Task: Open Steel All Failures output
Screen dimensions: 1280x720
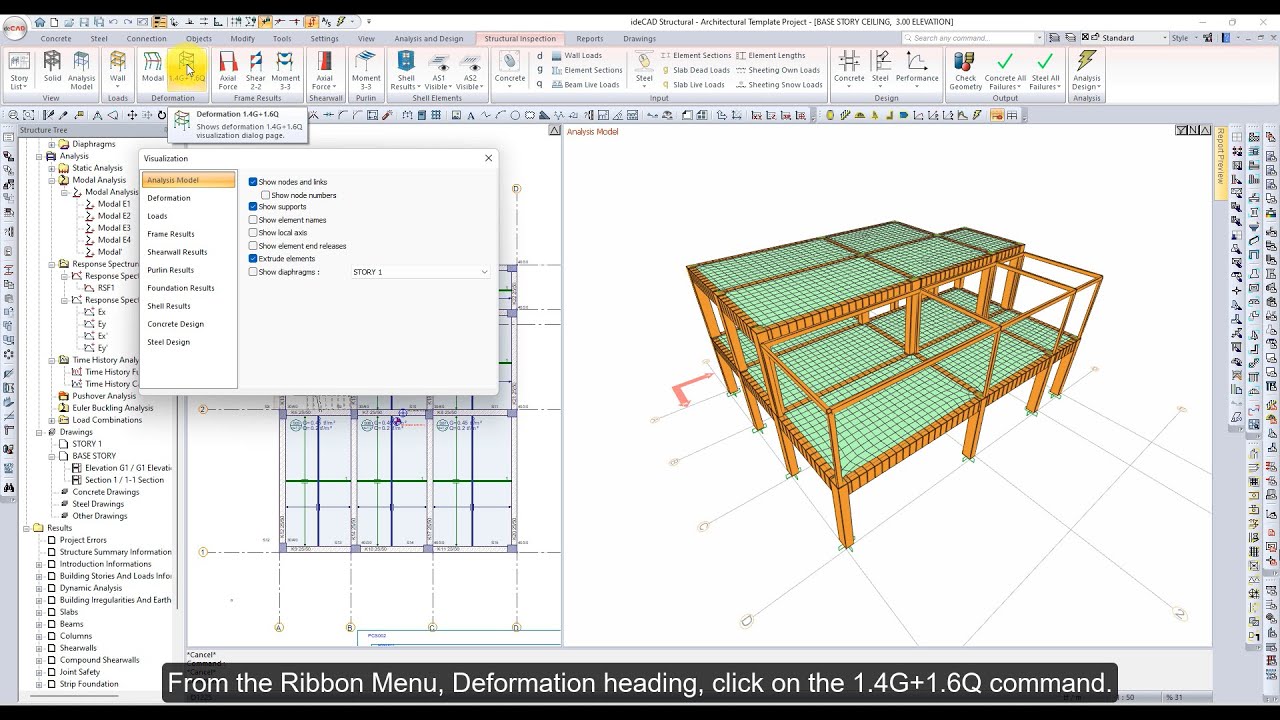Action: tap(1045, 70)
